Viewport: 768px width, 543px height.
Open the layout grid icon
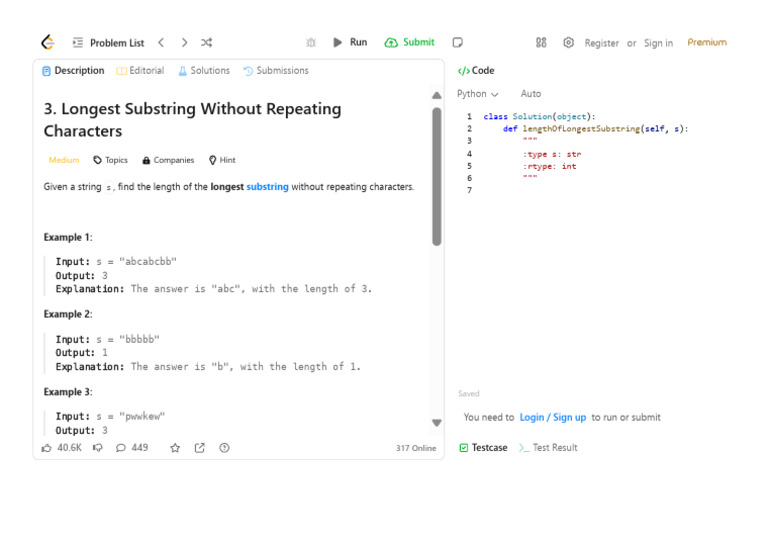coord(541,43)
